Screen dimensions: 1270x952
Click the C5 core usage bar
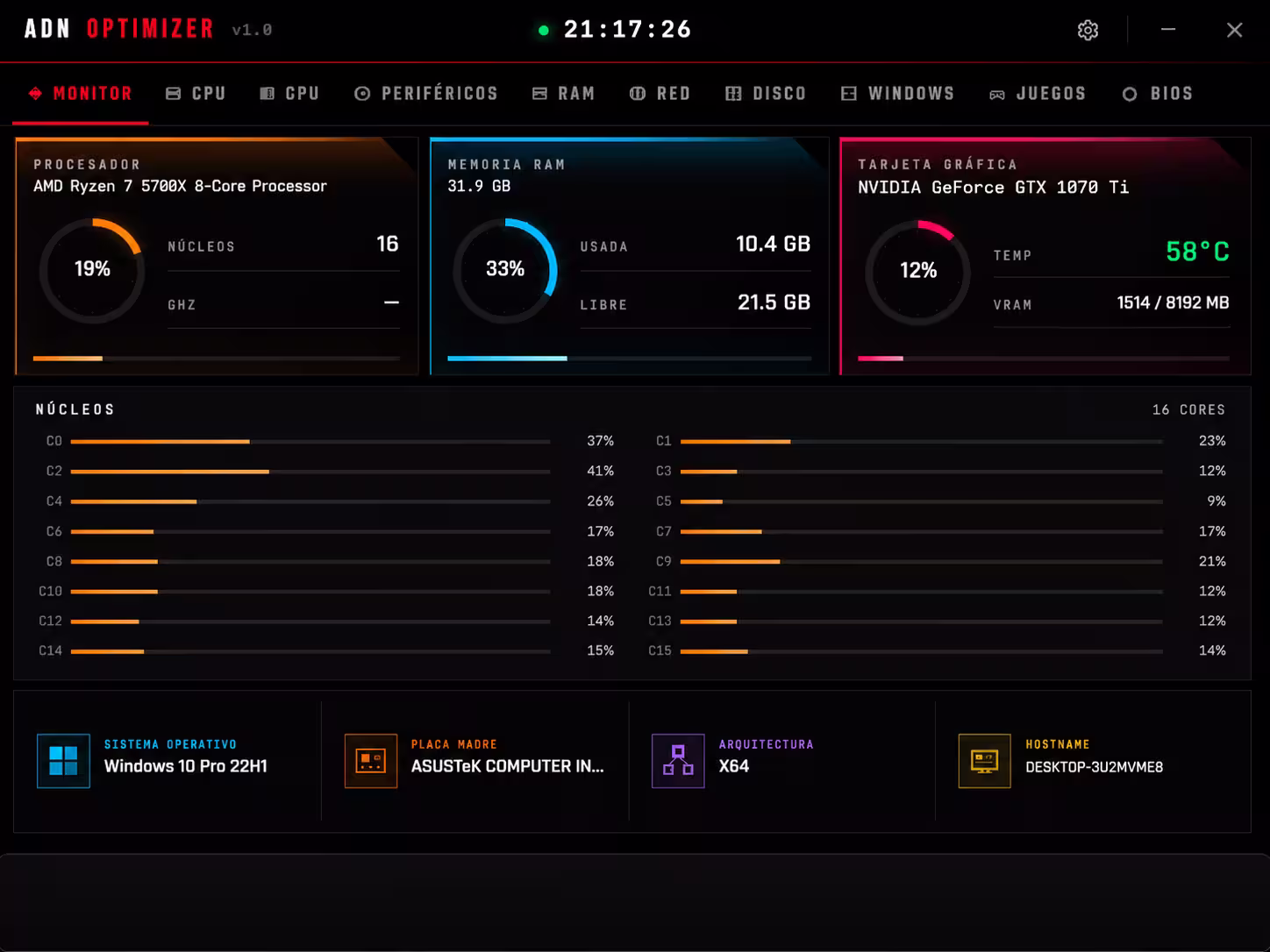coord(922,501)
